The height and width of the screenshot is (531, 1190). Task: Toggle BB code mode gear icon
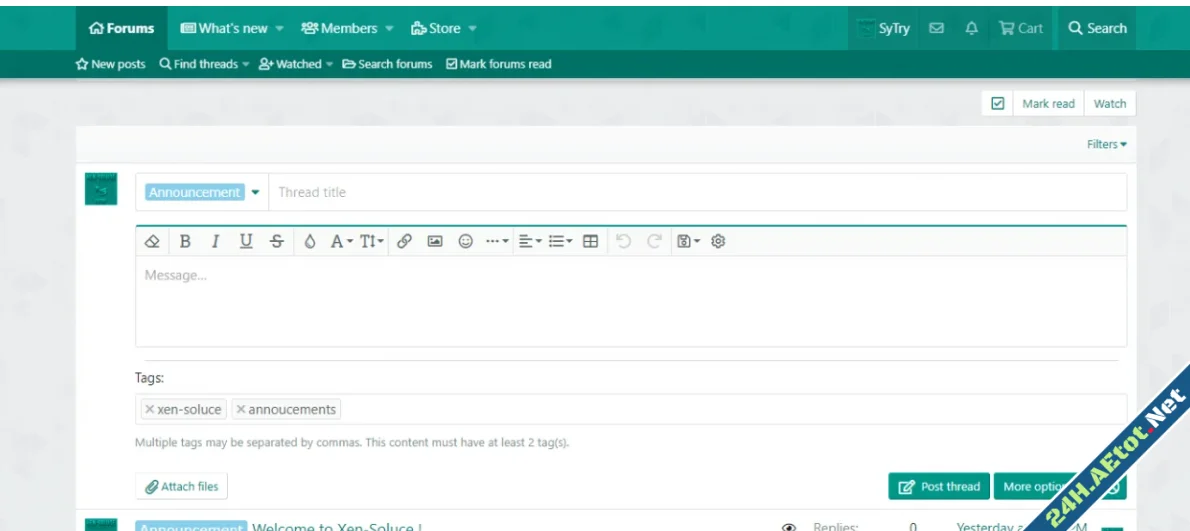point(717,241)
